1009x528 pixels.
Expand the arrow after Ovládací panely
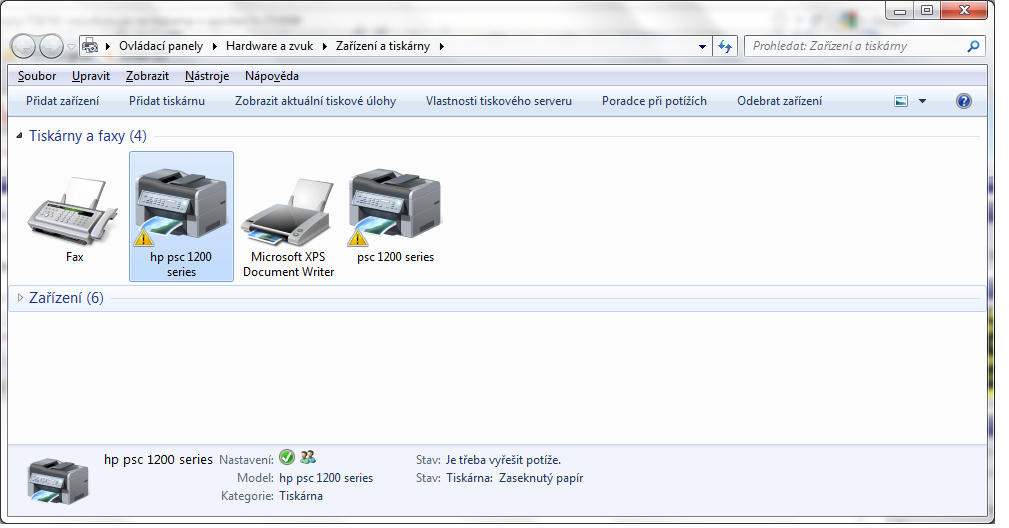pos(214,46)
